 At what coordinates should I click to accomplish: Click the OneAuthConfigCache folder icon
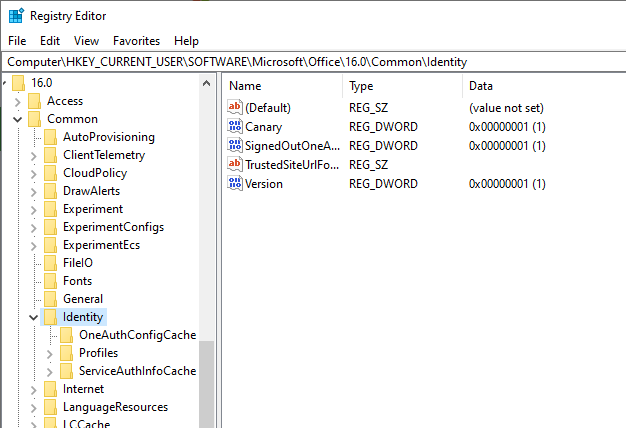(x=66, y=335)
